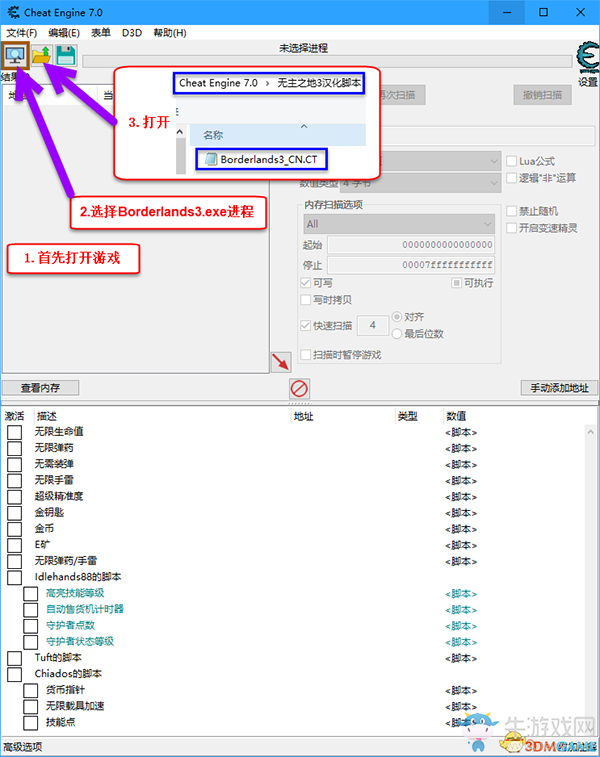Viewport: 600px width, 757px height.
Task: Click the 停止 address field
Action: pos(411,265)
